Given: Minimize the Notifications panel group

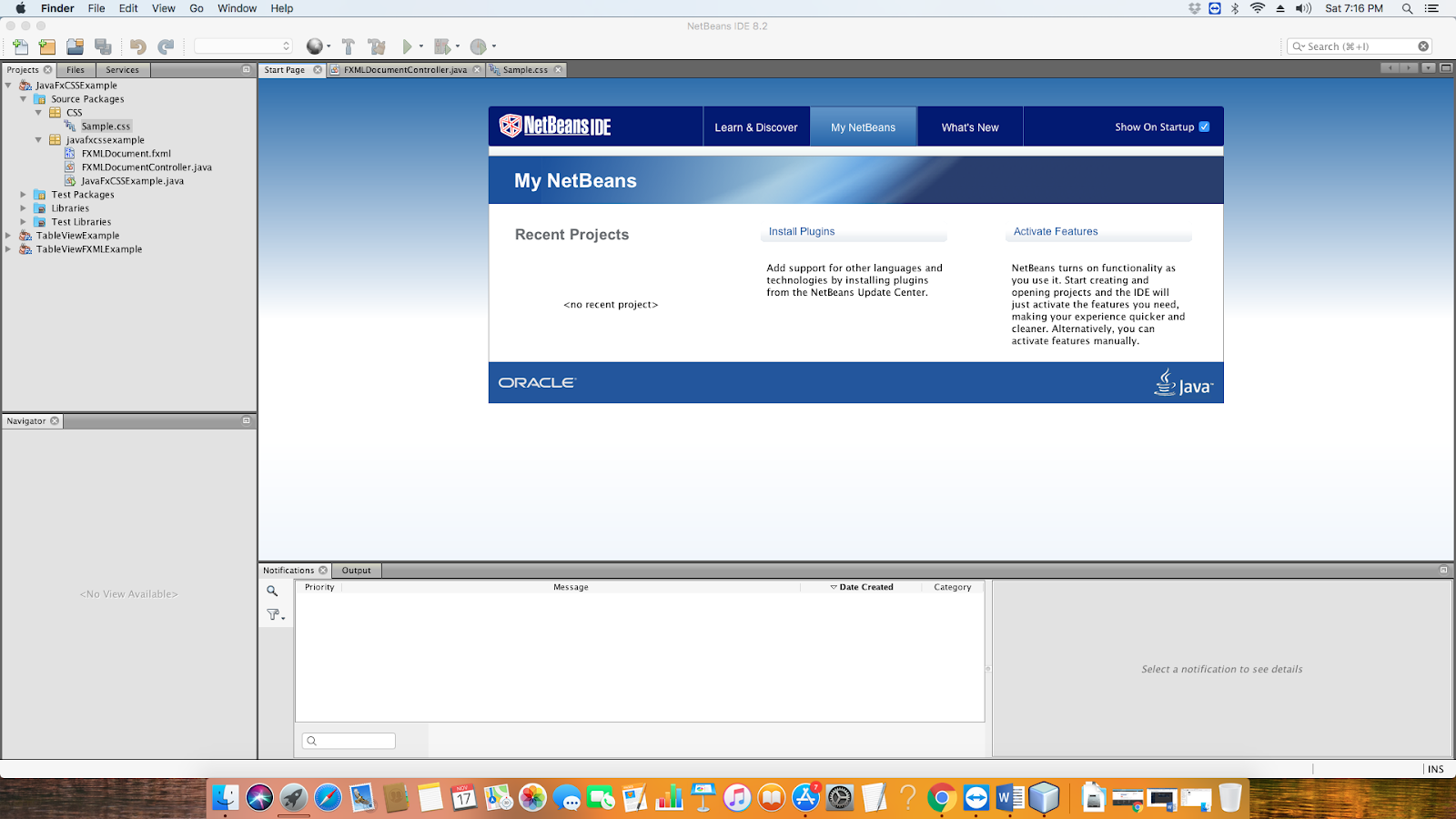Looking at the screenshot, I should 1443,571.
